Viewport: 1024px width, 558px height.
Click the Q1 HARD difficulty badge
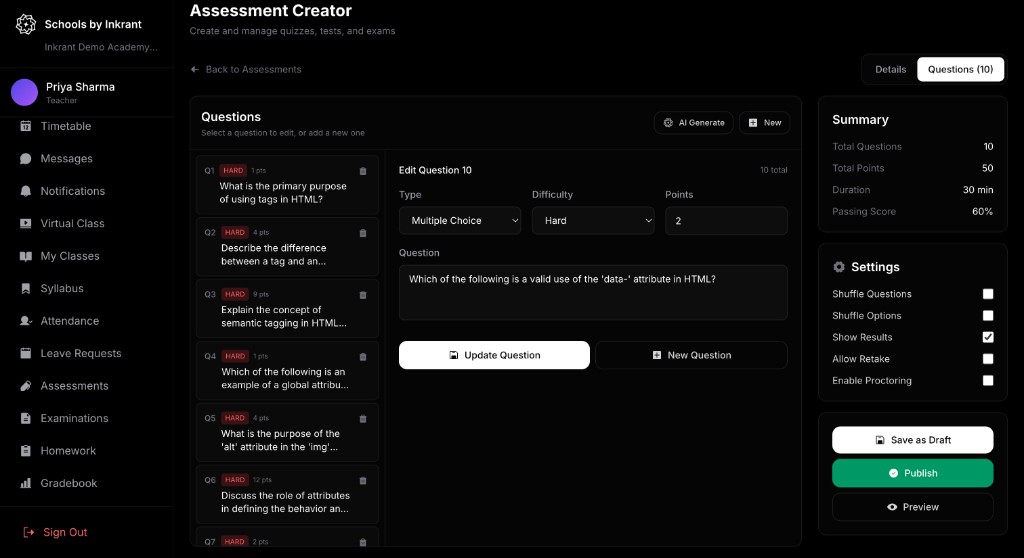tap(233, 171)
